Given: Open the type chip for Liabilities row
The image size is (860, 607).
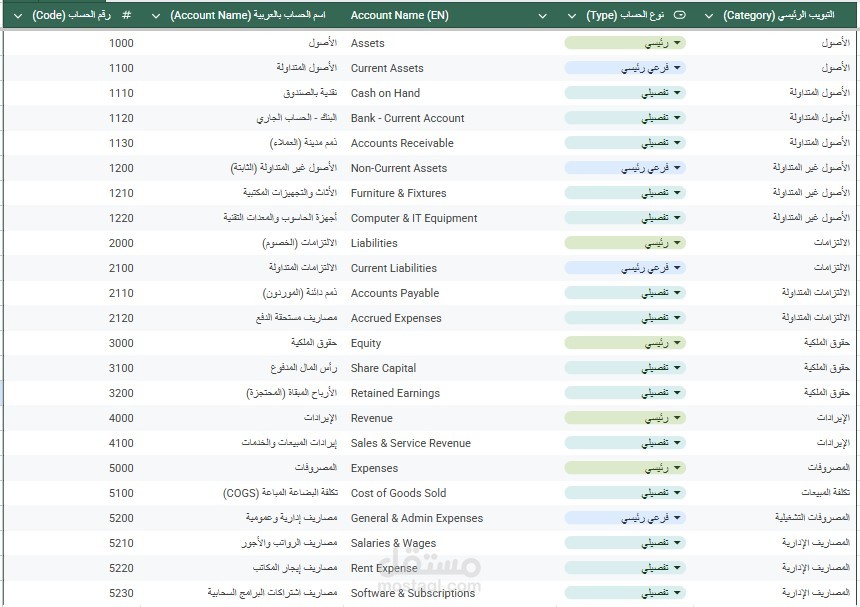Looking at the screenshot, I should point(625,243).
